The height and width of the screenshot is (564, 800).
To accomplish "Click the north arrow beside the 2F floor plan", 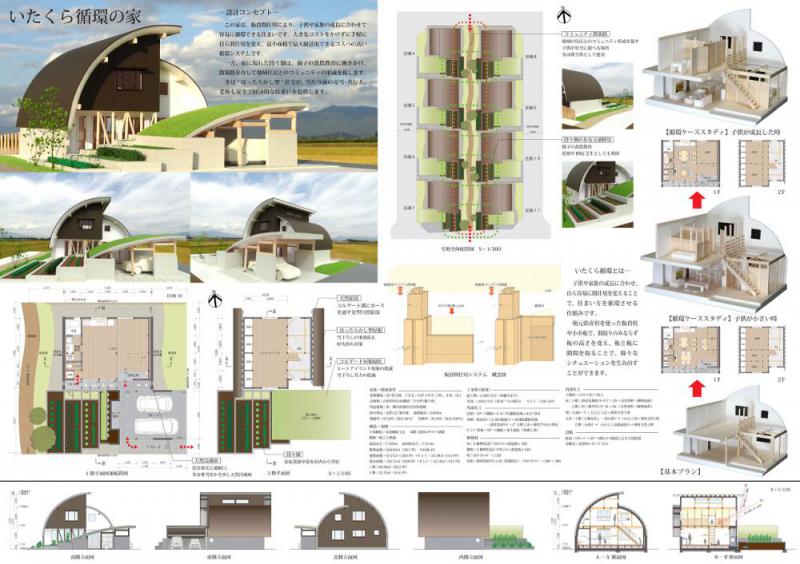I will click(x=213, y=300).
